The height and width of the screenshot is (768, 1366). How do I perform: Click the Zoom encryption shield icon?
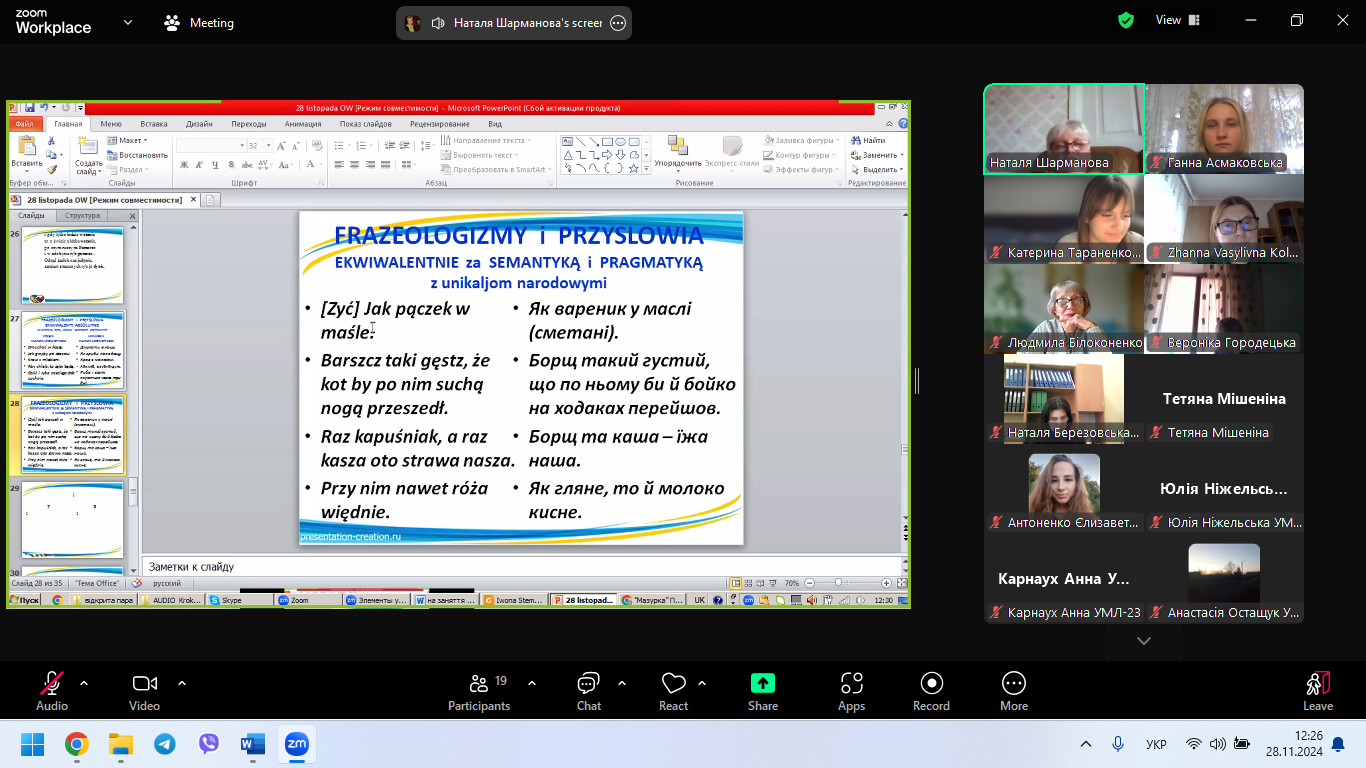pos(1126,20)
